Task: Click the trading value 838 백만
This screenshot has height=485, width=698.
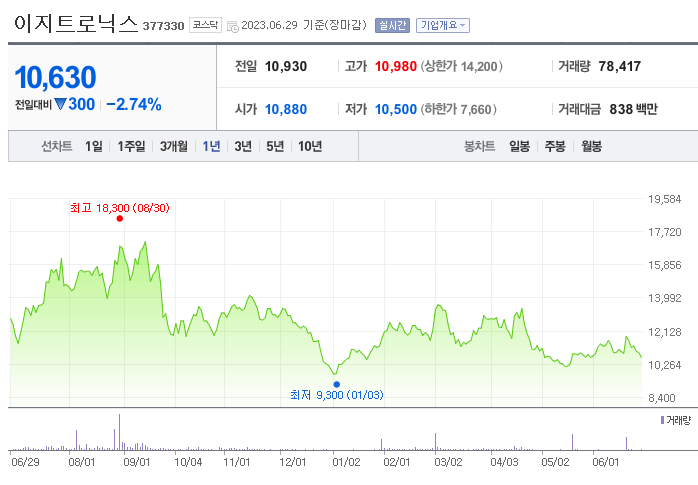Action: [x=633, y=109]
